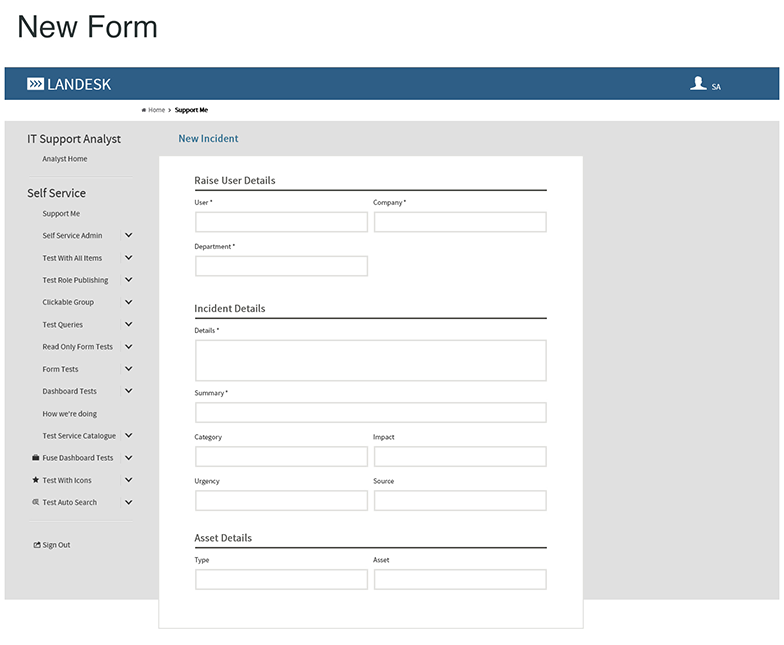Click the User input field

pos(281,222)
